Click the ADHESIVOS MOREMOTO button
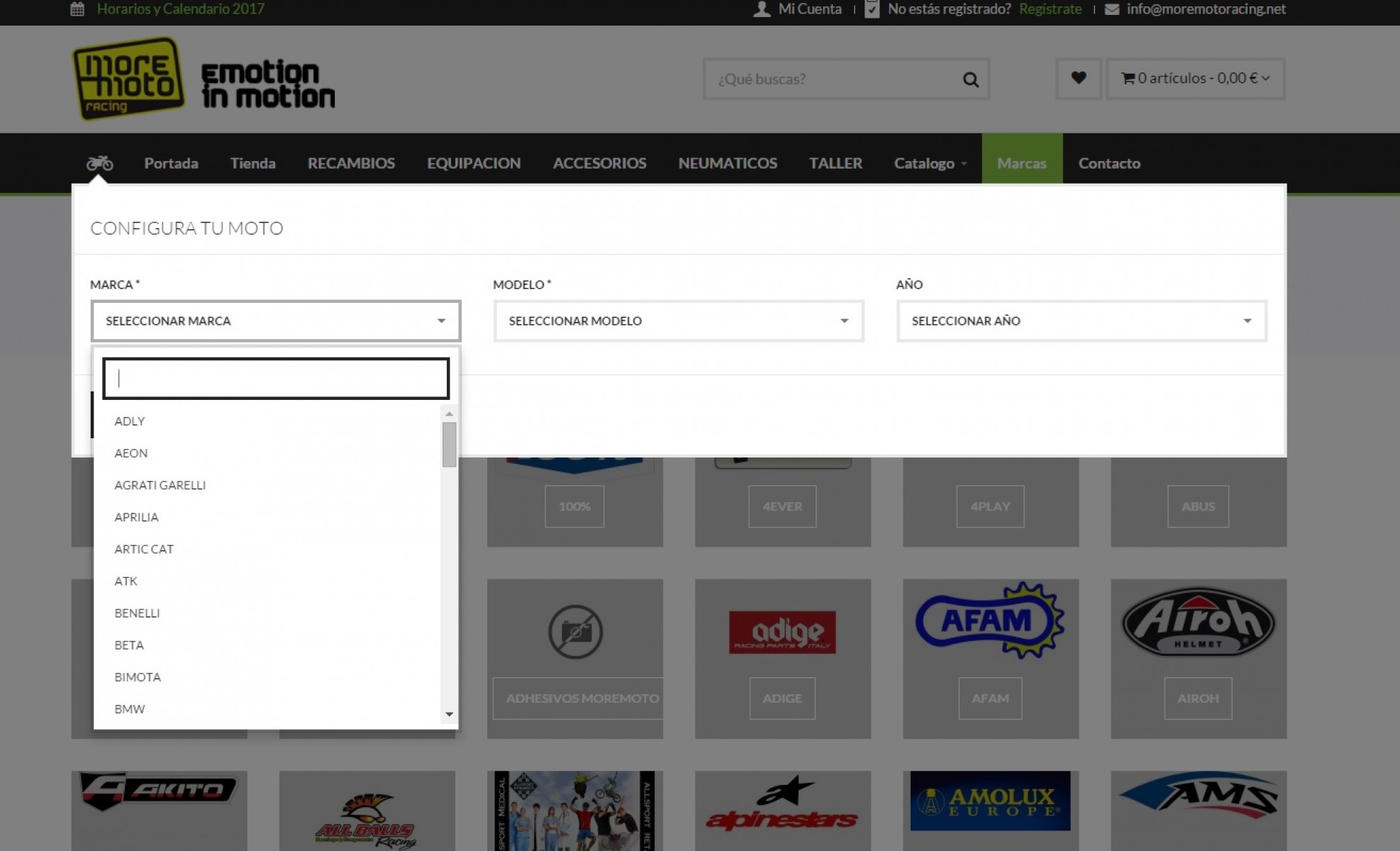Viewport: 1400px width, 851px height. pyautogui.click(x=578, y=699)
